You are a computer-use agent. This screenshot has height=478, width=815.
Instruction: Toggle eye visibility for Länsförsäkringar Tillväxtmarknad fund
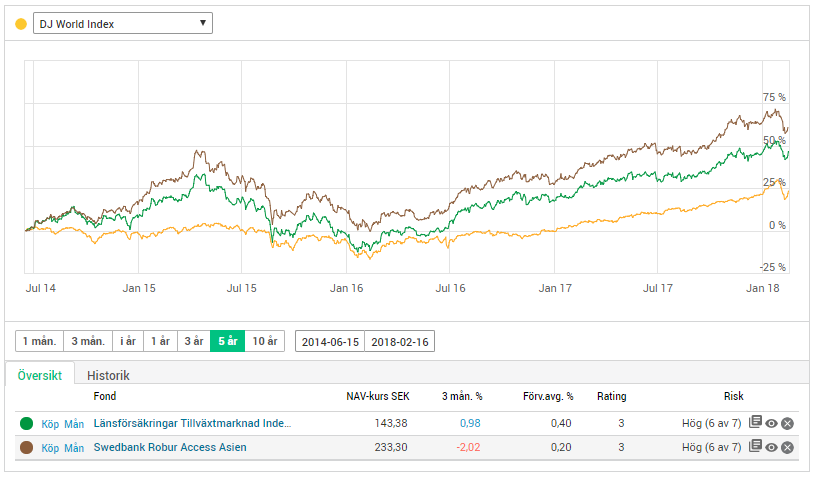click(772, 423)
